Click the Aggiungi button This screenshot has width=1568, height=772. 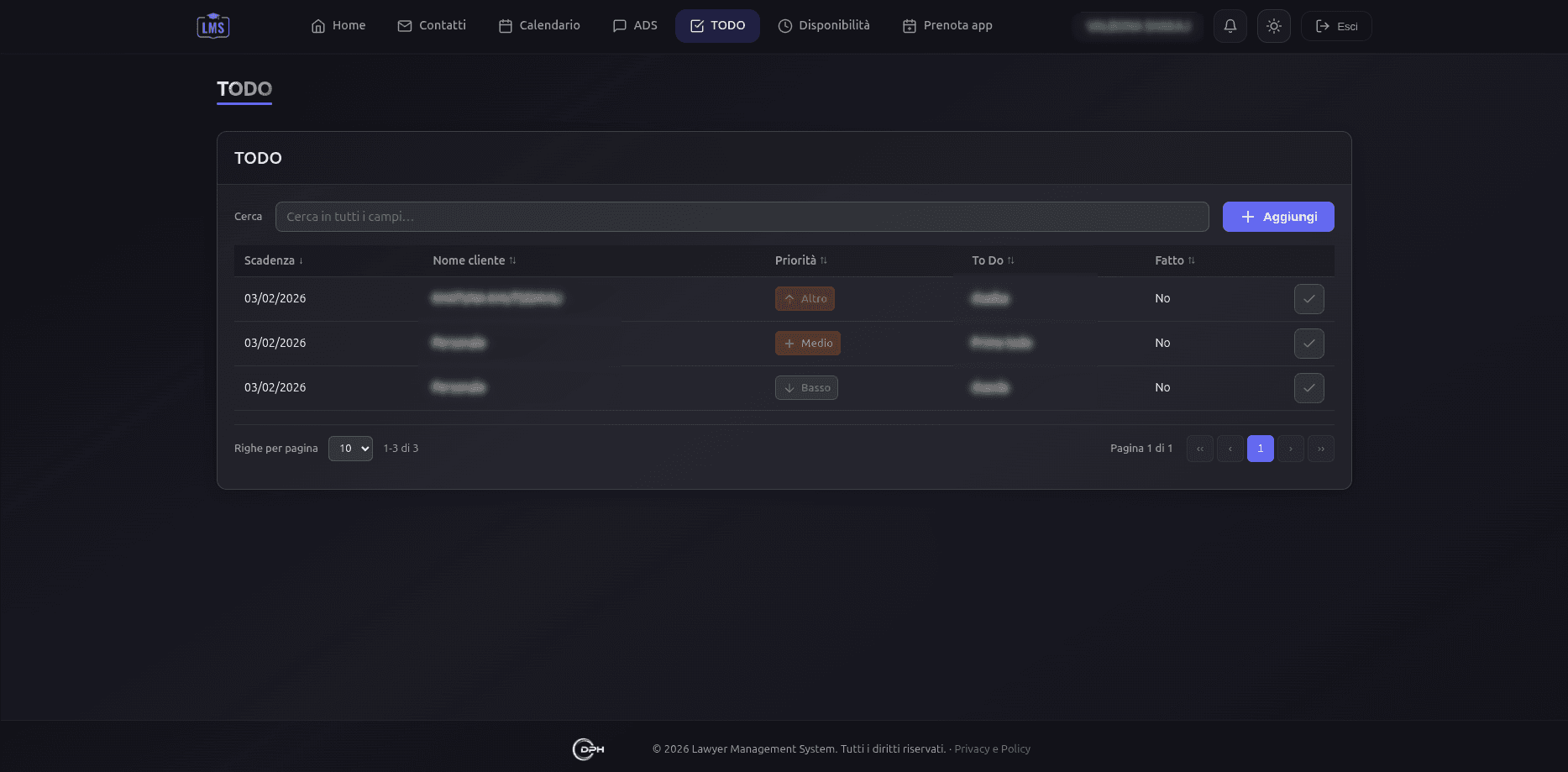click(x=1277, y=217)
